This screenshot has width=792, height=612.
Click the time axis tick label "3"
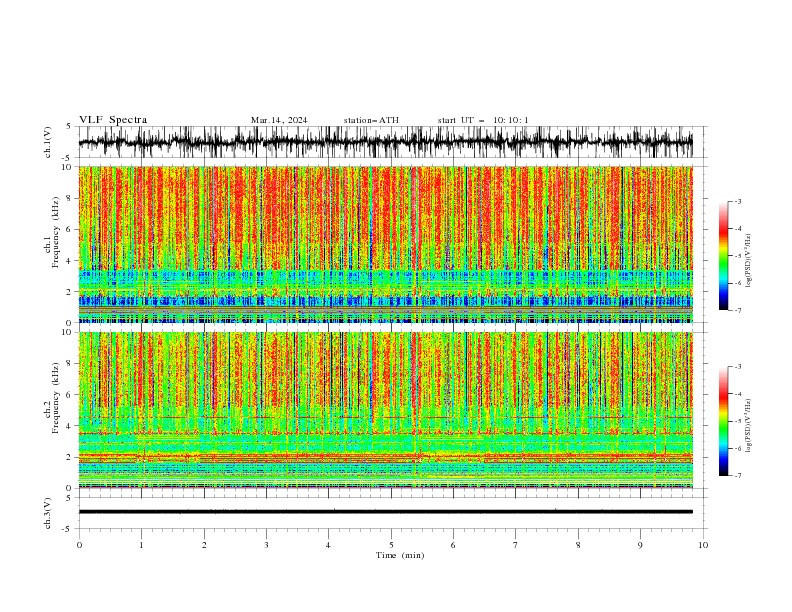coord(266,545)
